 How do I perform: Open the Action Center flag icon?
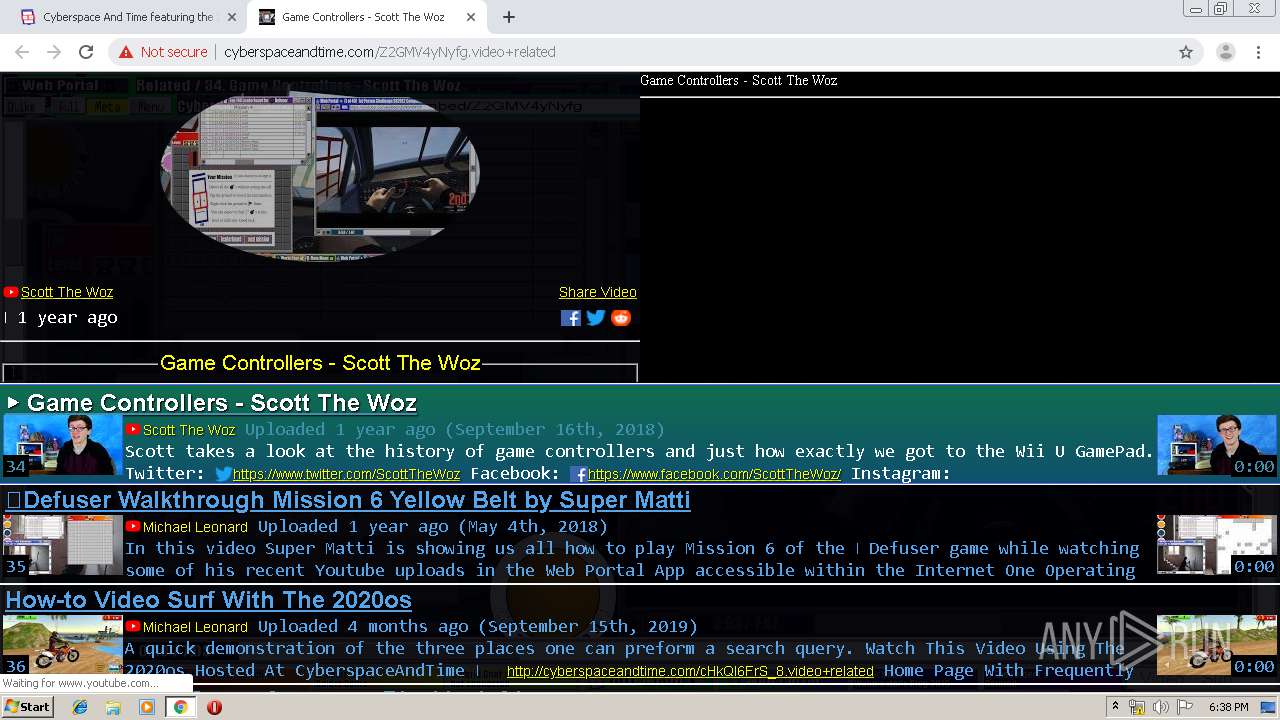tap(1184, 707)
